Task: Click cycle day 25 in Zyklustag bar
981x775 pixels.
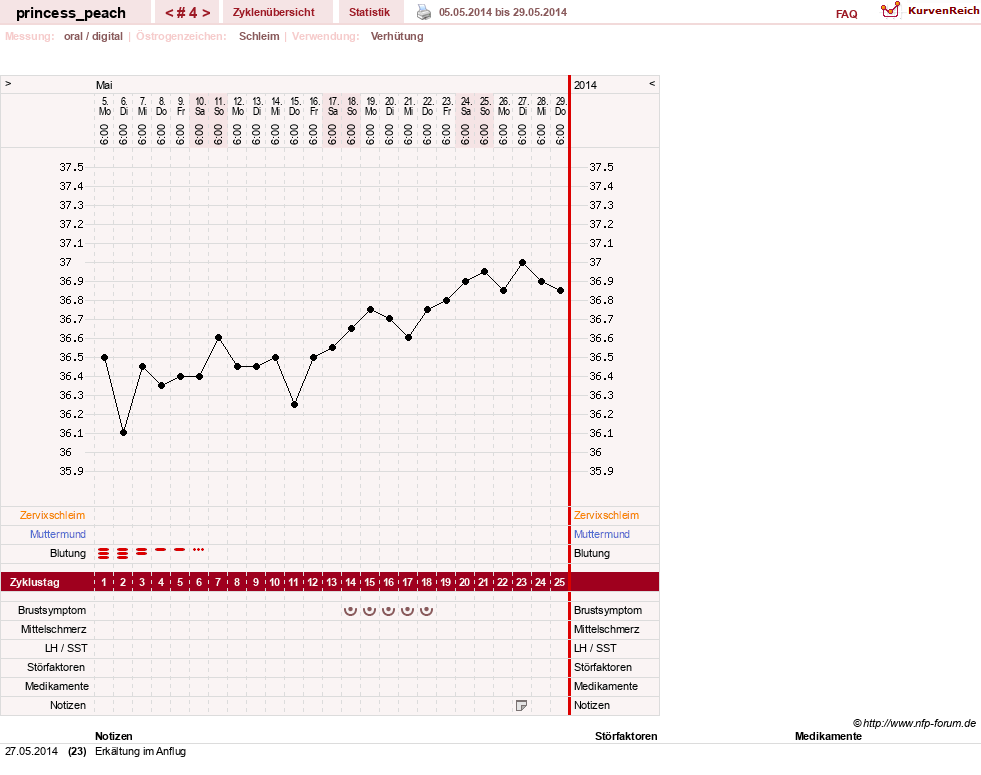Action: pyautogui.click(x=559, y=582)
